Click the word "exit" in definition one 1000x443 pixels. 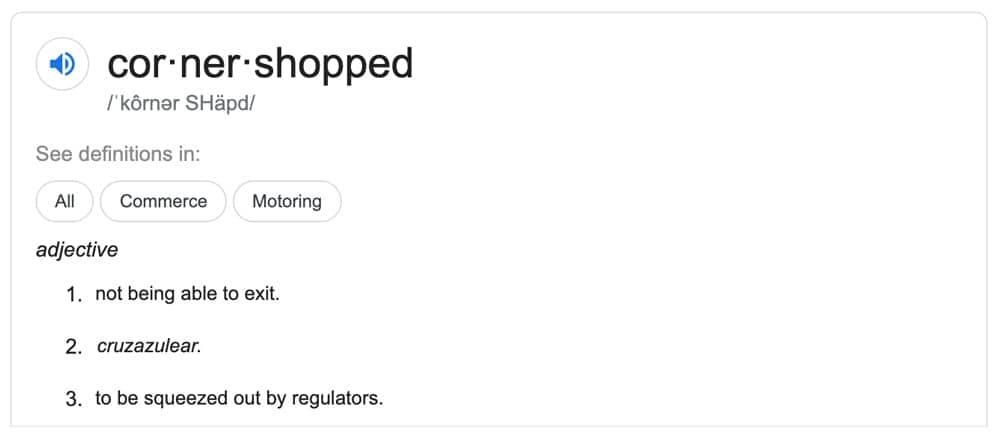(x=263, y=294)
